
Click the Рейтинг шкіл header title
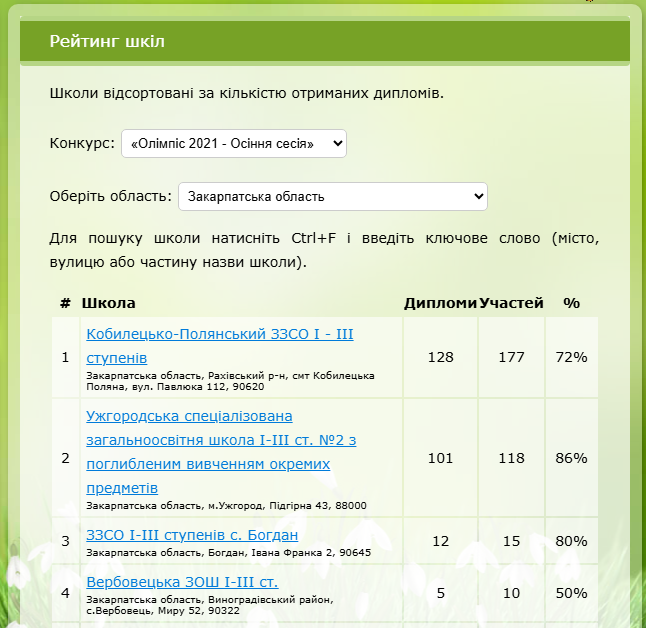(x=107, y=41)
